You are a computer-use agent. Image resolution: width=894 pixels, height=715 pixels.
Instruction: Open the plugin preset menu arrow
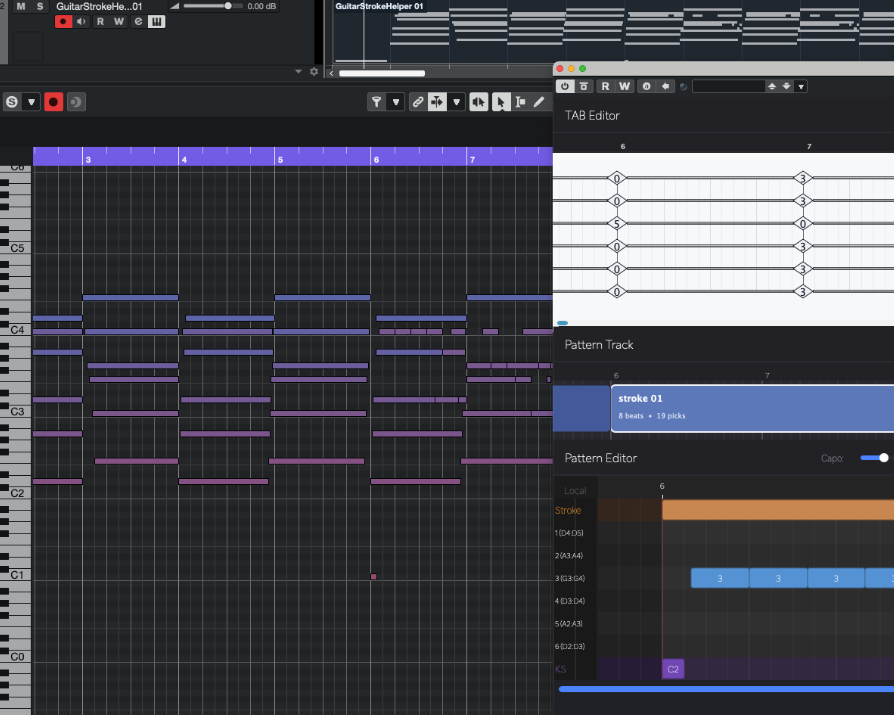pyautogui.click(x=801, y=86)
